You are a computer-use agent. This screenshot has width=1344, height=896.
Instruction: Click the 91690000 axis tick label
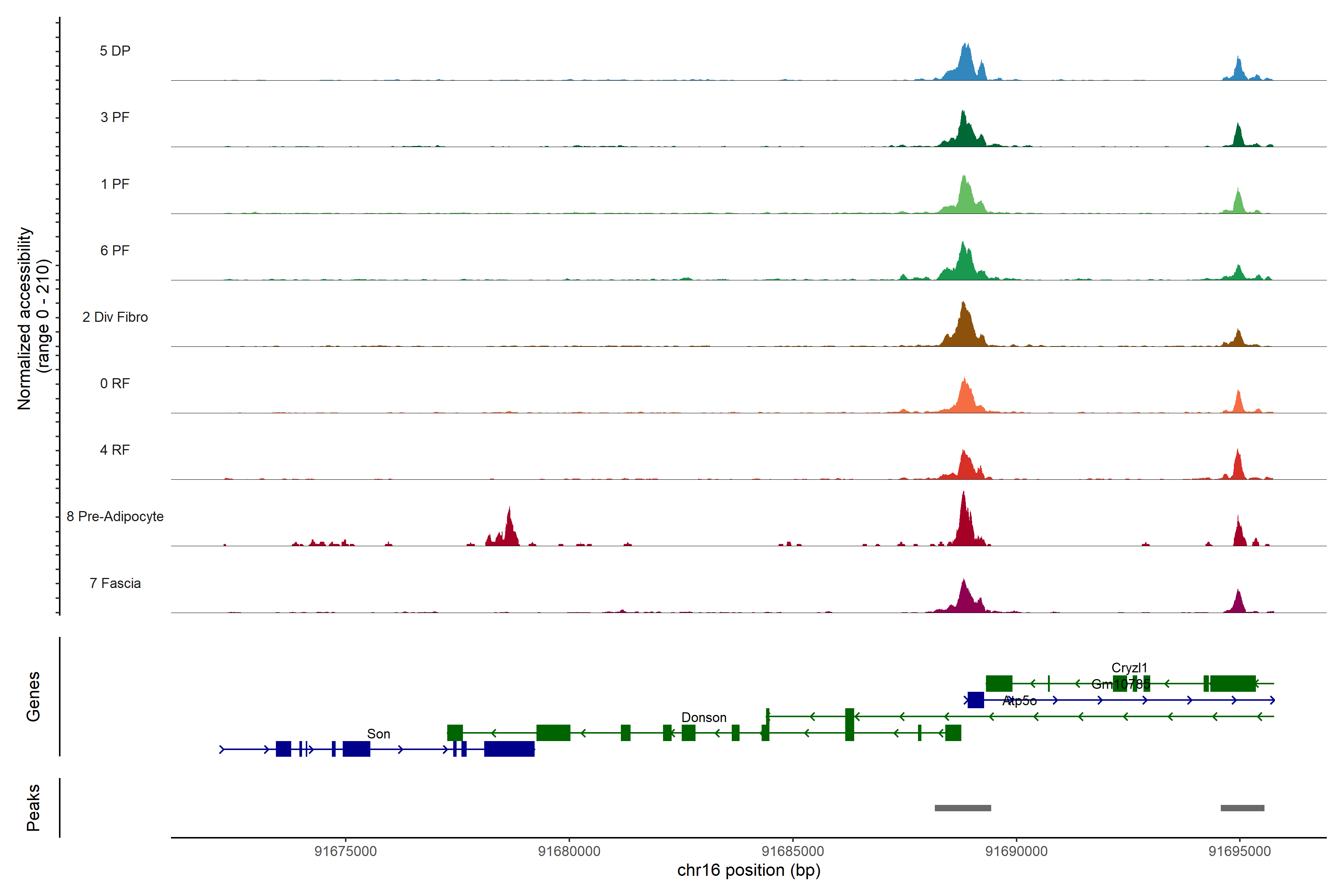[1017, 852]
